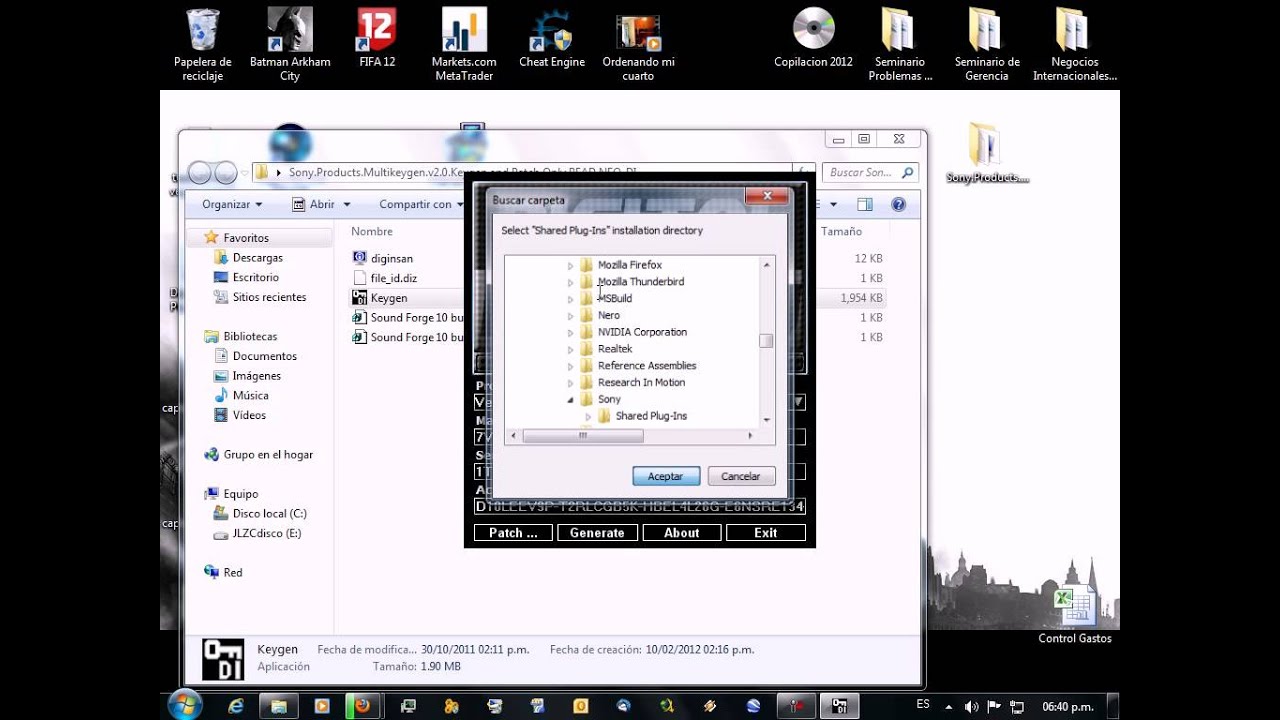Toggle the Explorer preview pane icon
The height and width of the screenshot is (720, 1280).
pyautogui.click(x=865, y=204)
